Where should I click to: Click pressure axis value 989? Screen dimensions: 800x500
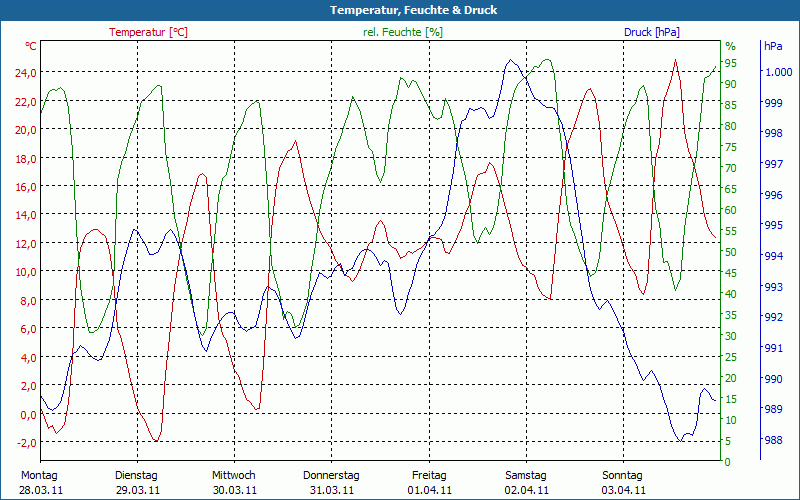pos(773,409)
